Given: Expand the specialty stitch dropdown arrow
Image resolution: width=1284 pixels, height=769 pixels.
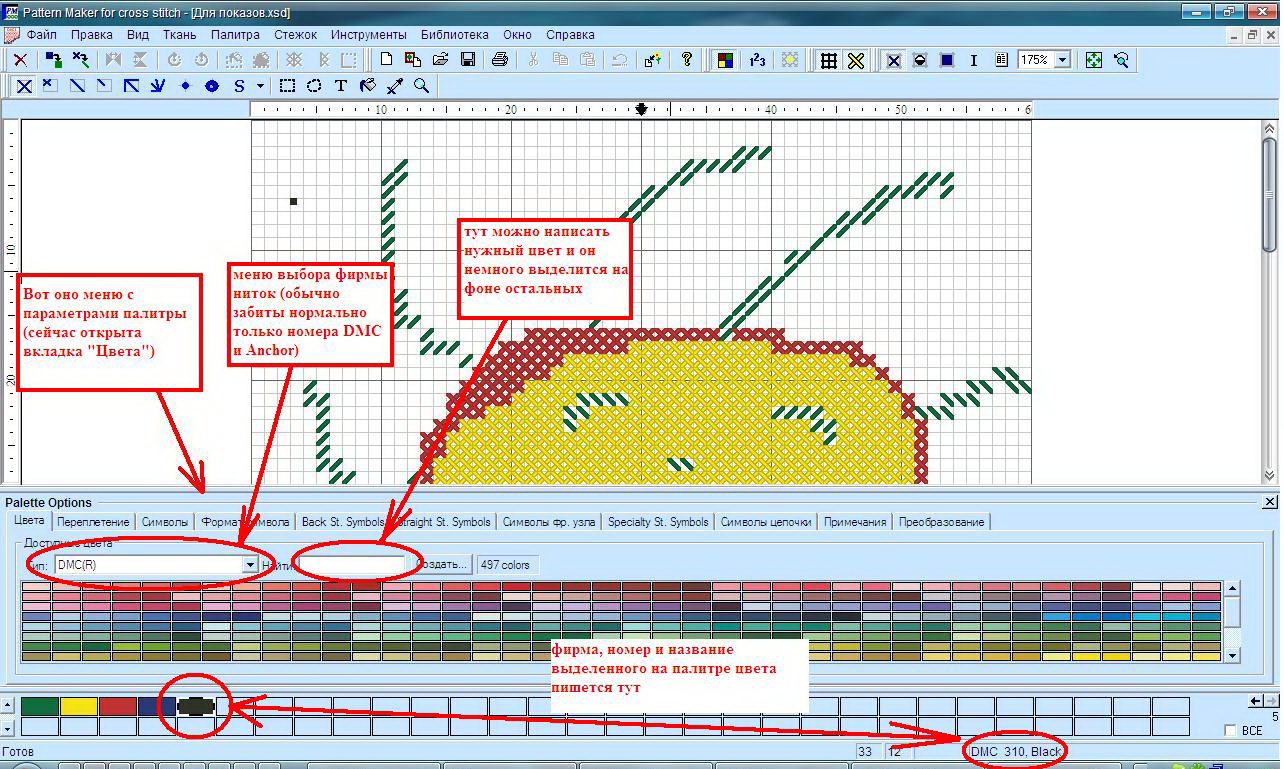Looking at the screenshot, I should 260,86.
